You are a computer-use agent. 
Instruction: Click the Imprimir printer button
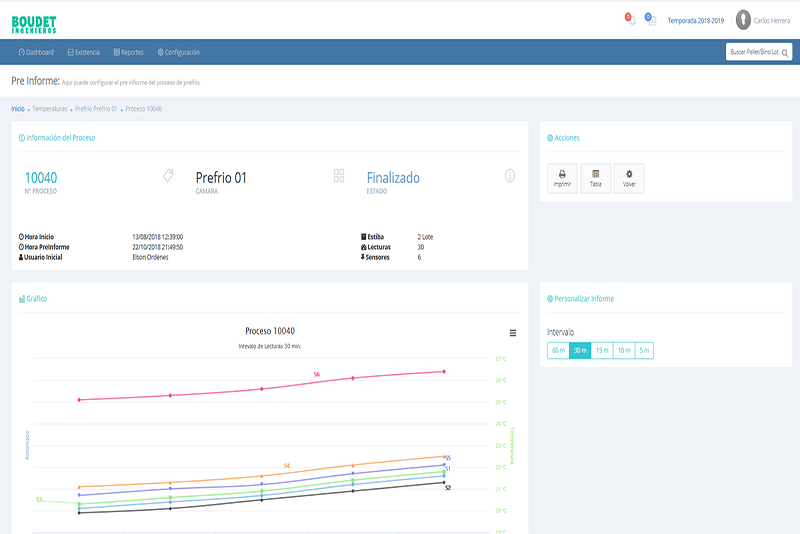click(562, 179)
